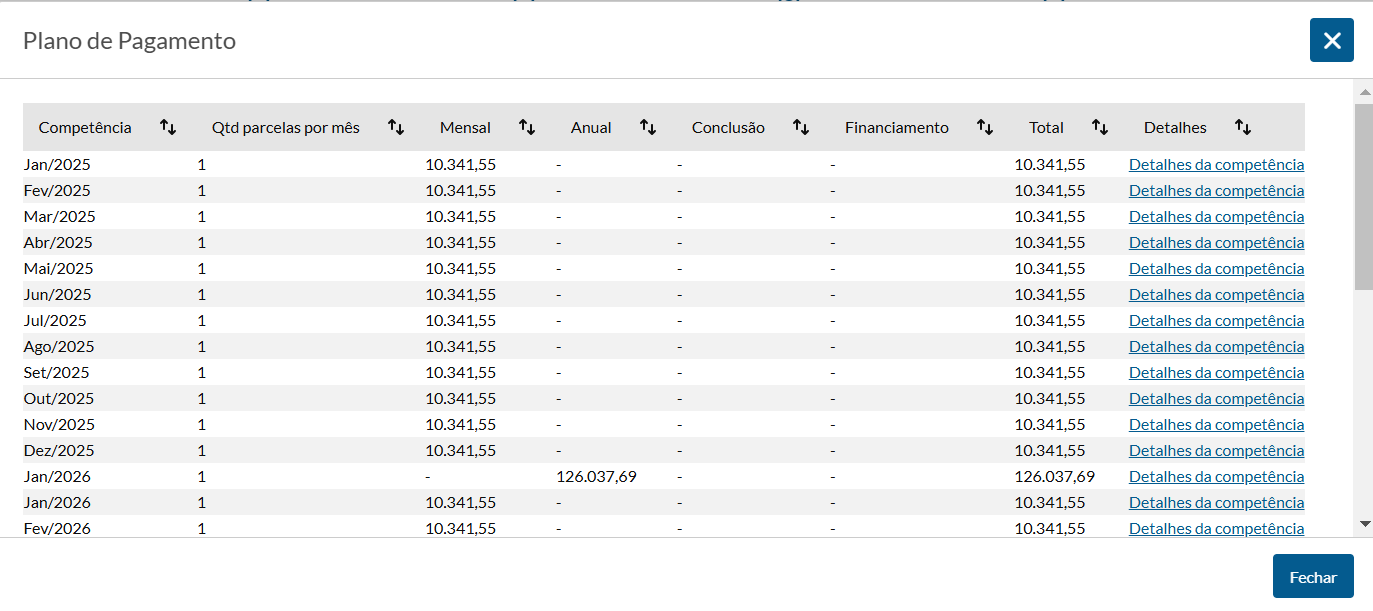The height and width of the screenshot is (611, 1373).
Task: Sort table by Competência column icon
Action: pos(168,127)
